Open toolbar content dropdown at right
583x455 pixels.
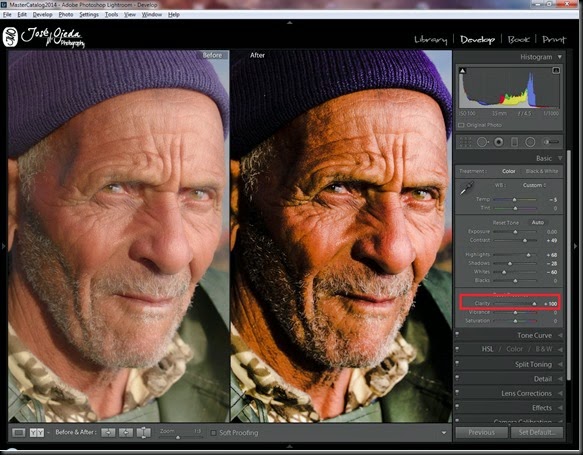coord(444,433)
